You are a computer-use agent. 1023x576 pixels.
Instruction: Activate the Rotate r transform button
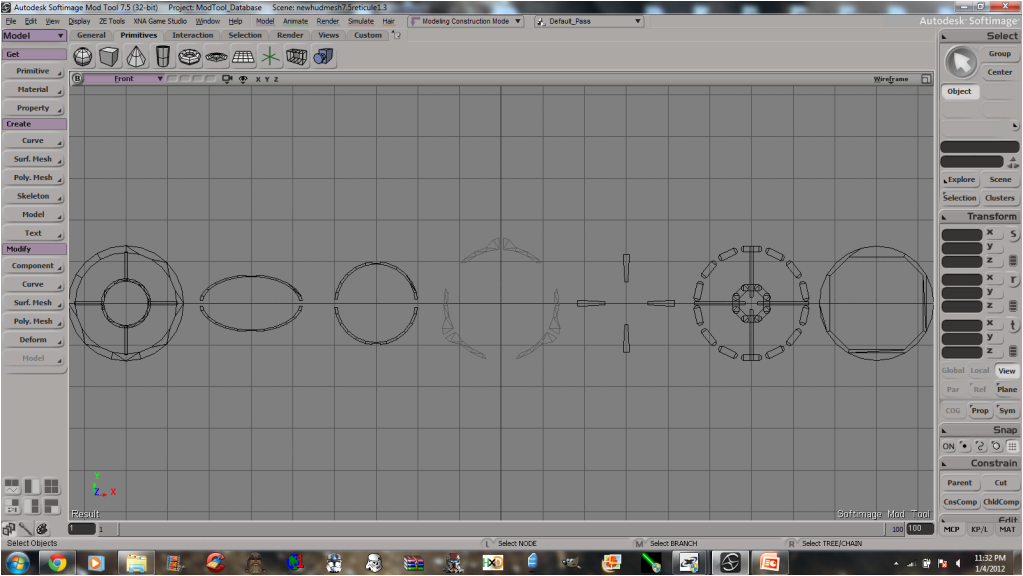(x=1013, y=279)
